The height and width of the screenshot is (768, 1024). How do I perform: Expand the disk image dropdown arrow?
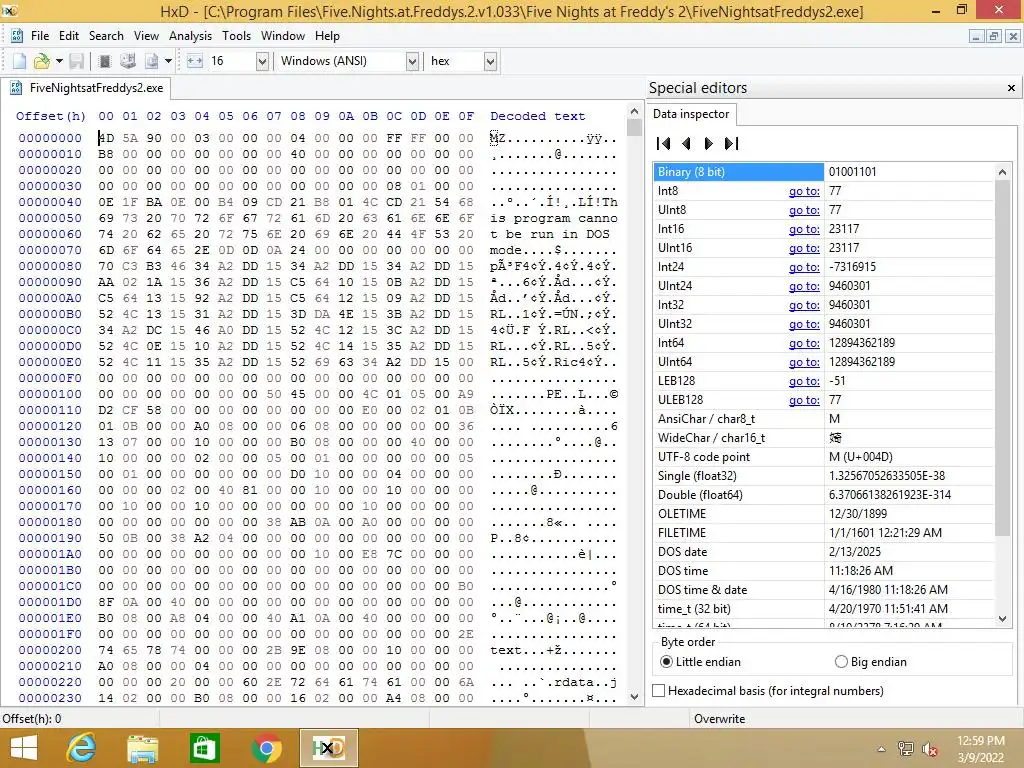click(168, 61)
